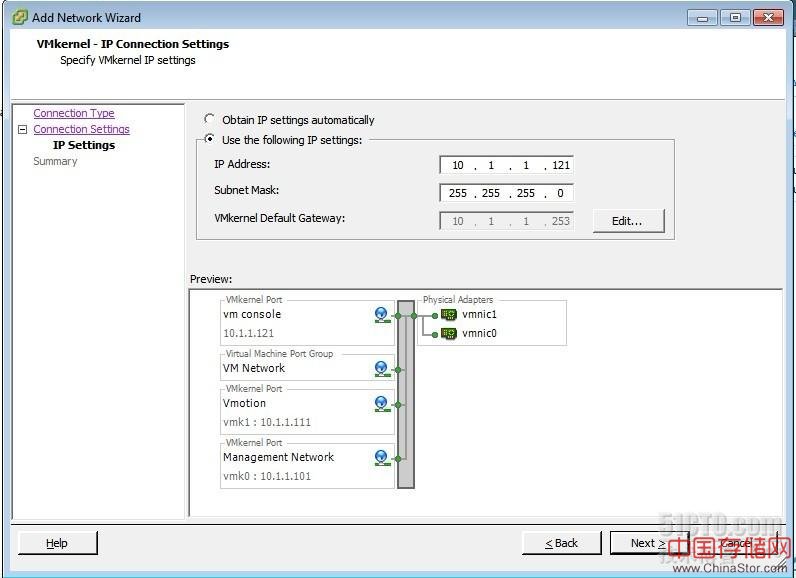Click the Vmotion port globe icon
The width and height of the screenshot is (796, 578).
pyautogui.click(x=381, y=404)
